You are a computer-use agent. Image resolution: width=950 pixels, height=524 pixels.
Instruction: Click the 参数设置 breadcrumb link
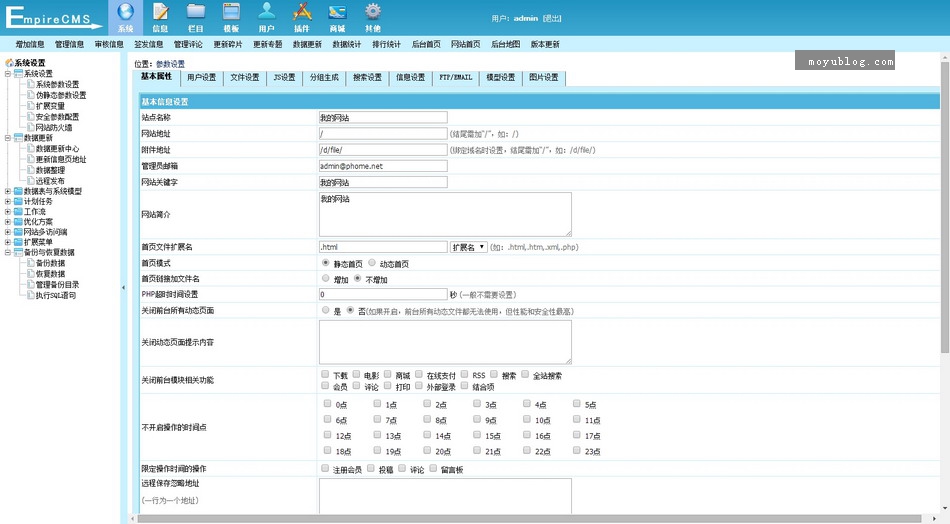pos(170,64)
